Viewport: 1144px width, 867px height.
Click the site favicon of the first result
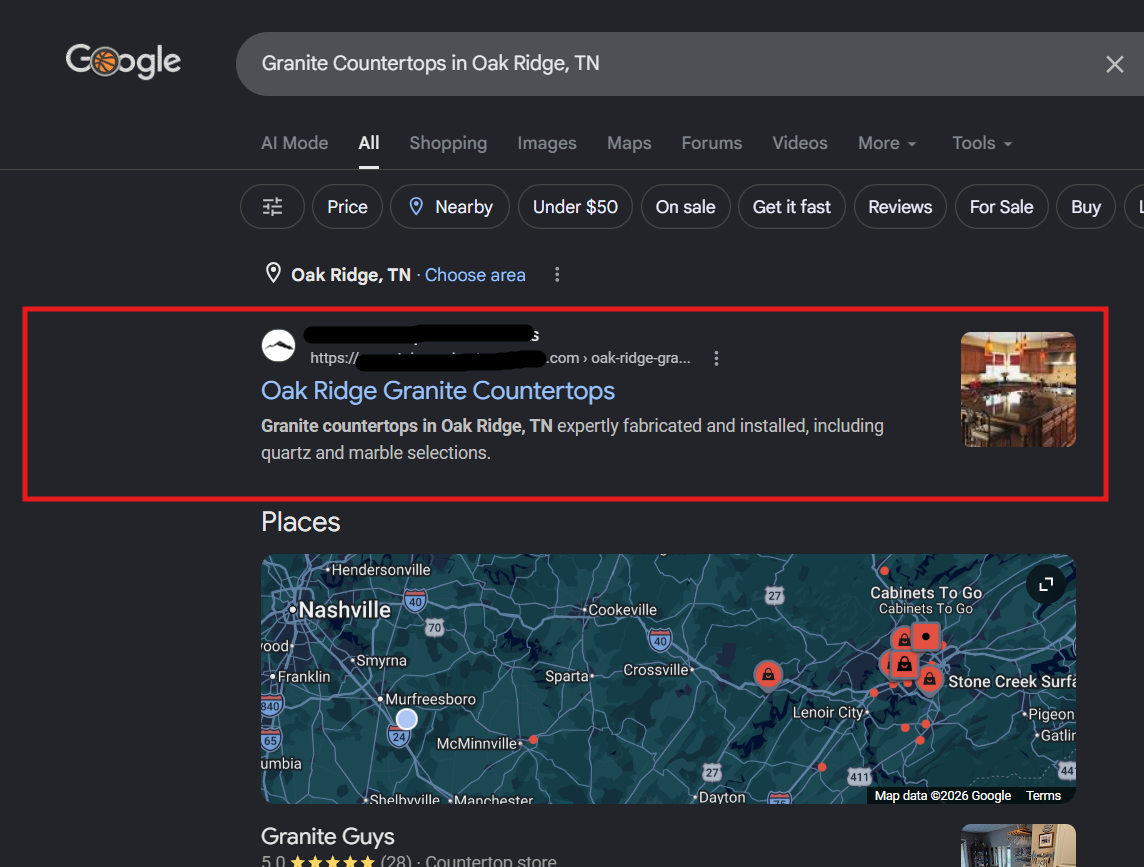pos(278,345)
